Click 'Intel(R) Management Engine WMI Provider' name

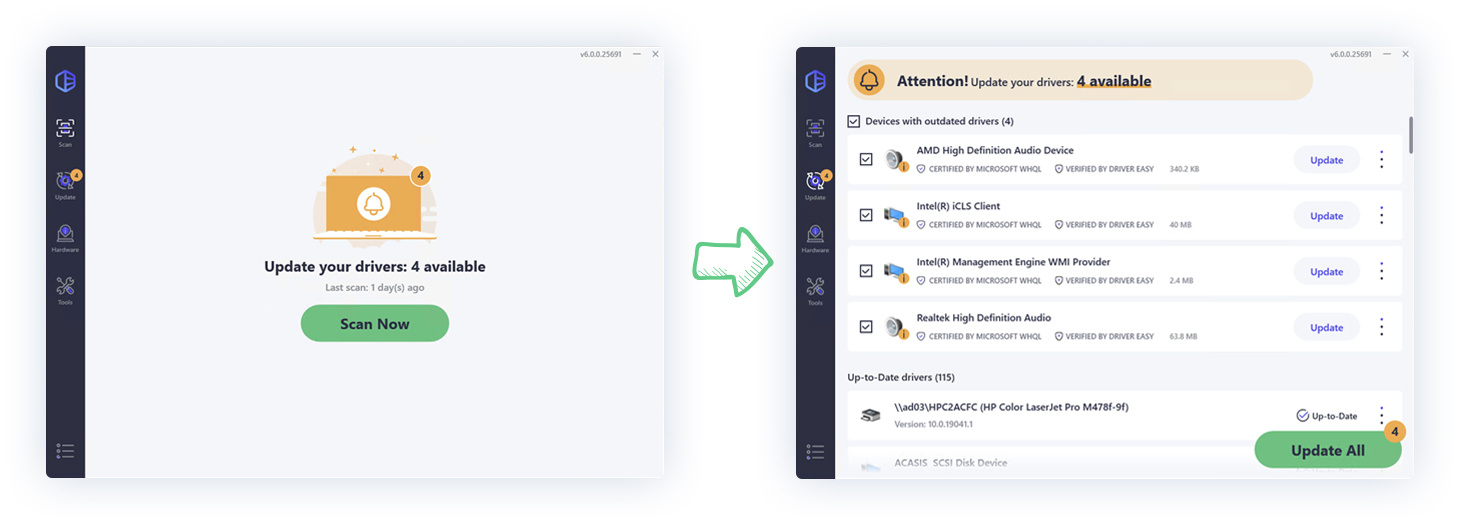tap(1013, 262)
